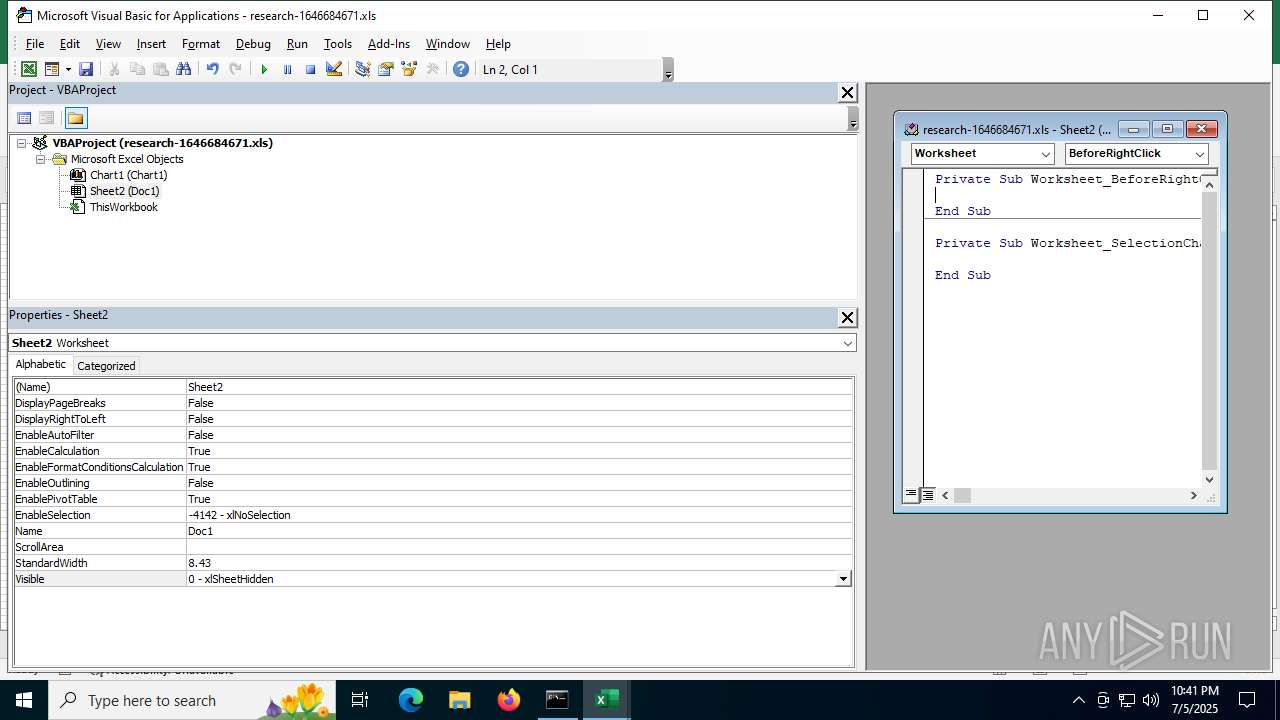Open the Sheet2 Worksheet object dropdown

[x=848, y=343]
